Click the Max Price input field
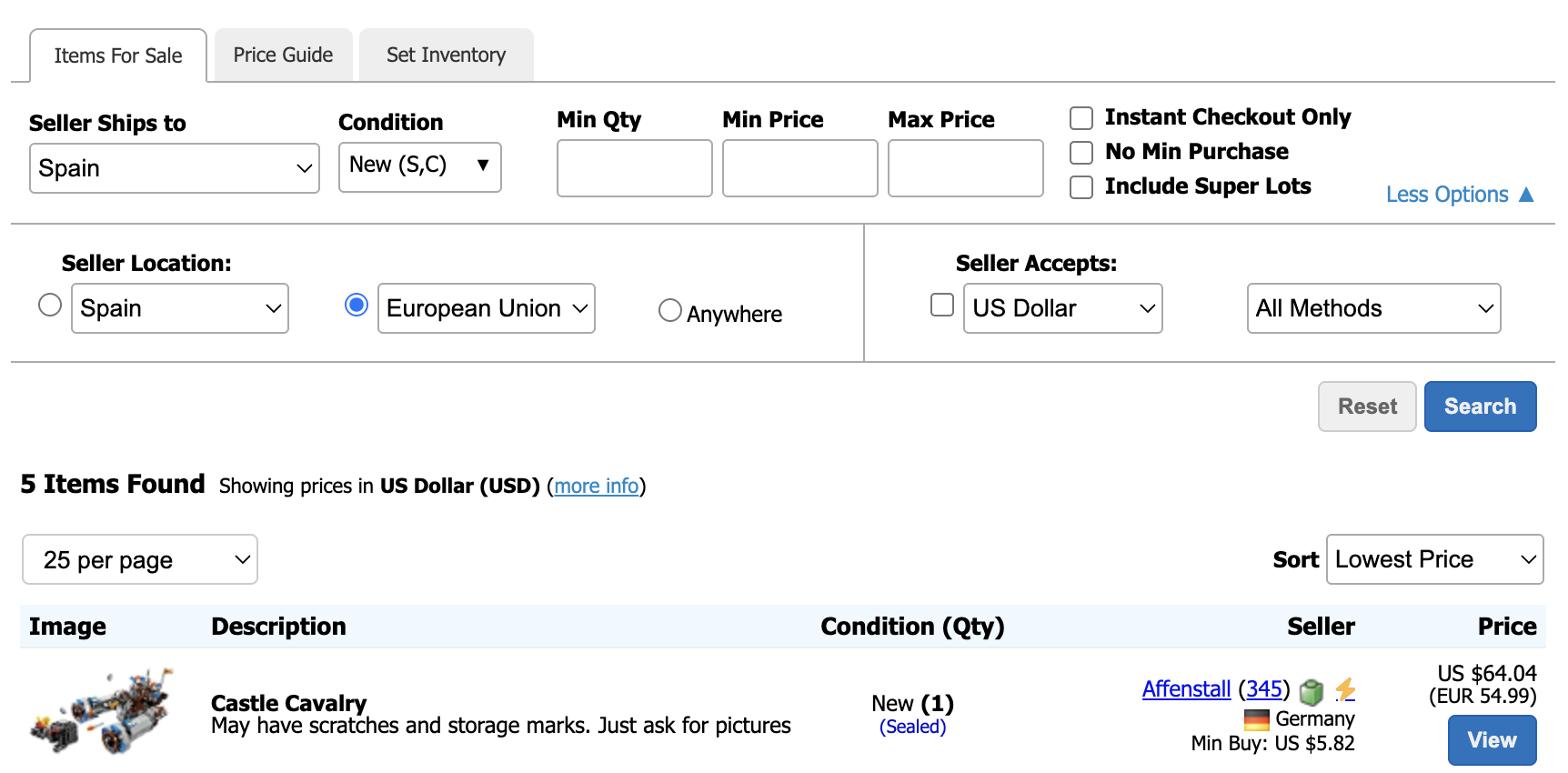The image size is (1568, 773). point(965,168)
